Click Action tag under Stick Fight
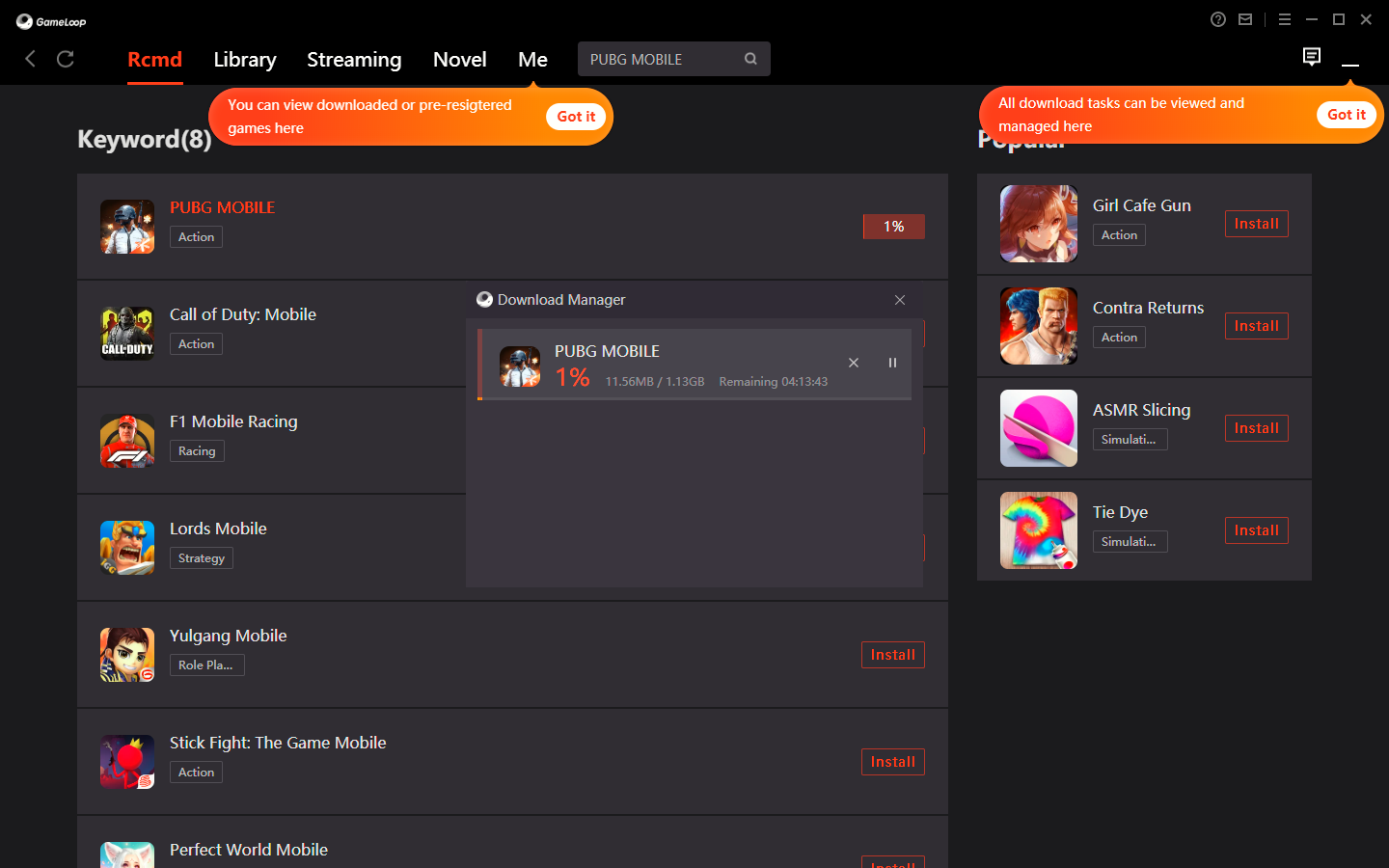This screenshot has width=1389, height=868. coord(197,773)
